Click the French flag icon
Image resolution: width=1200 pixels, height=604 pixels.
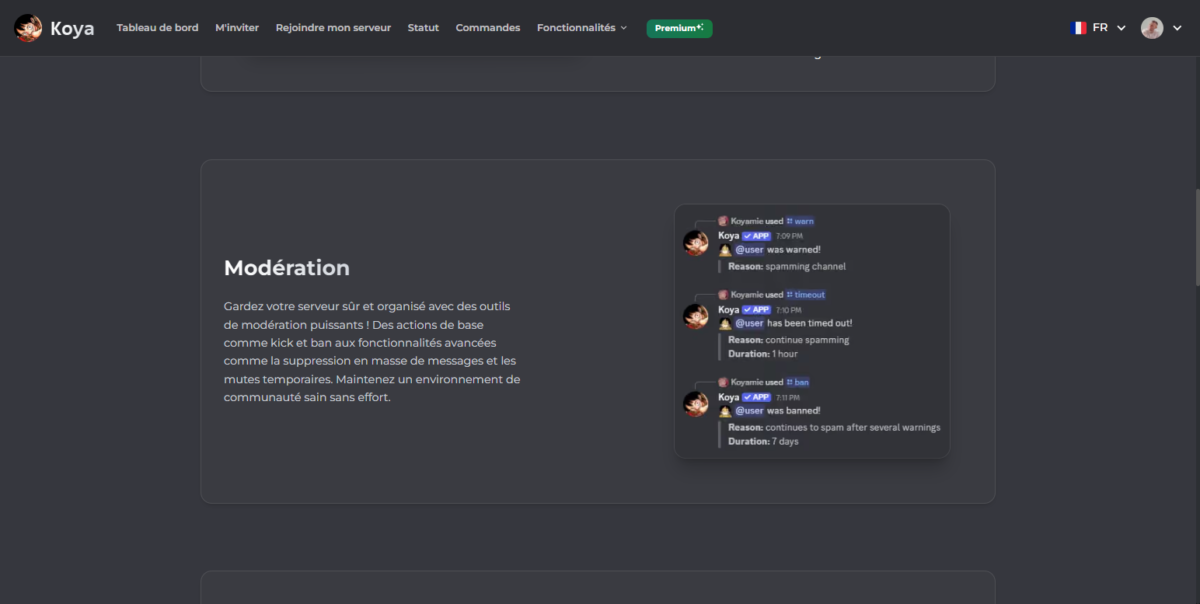1078,28
